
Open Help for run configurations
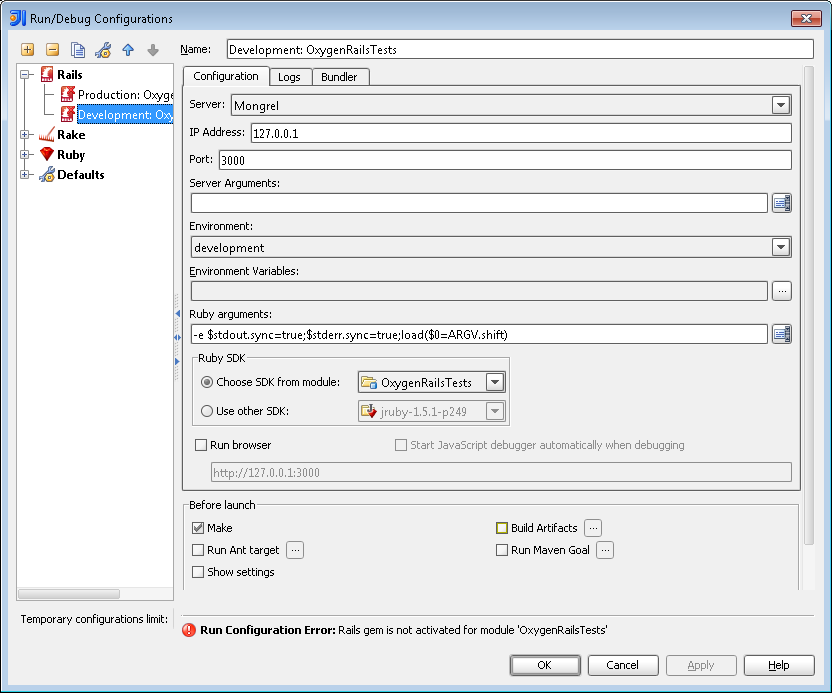point(779,665)
